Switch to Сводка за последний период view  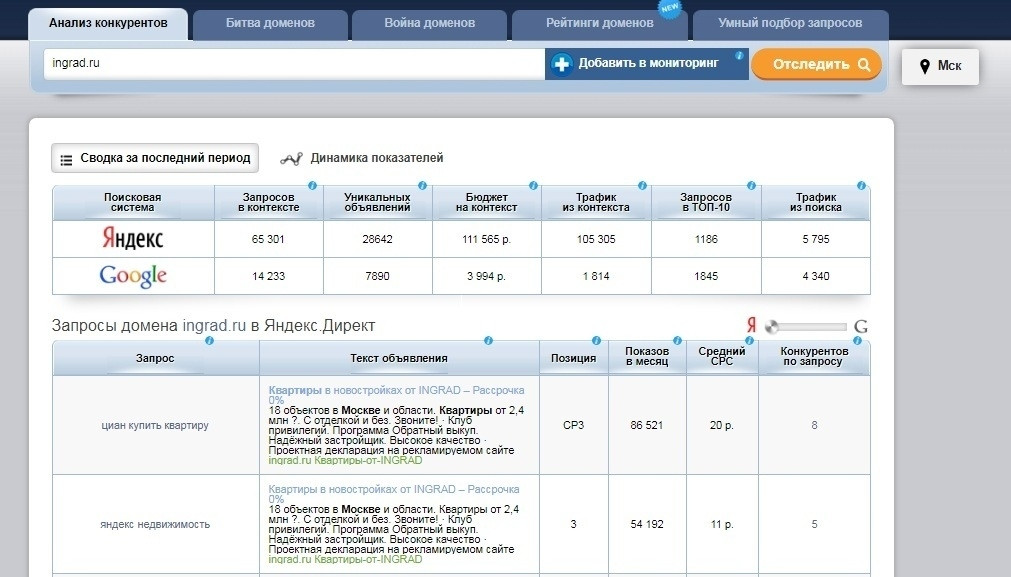pyautogui.click(x=155, y=158)
